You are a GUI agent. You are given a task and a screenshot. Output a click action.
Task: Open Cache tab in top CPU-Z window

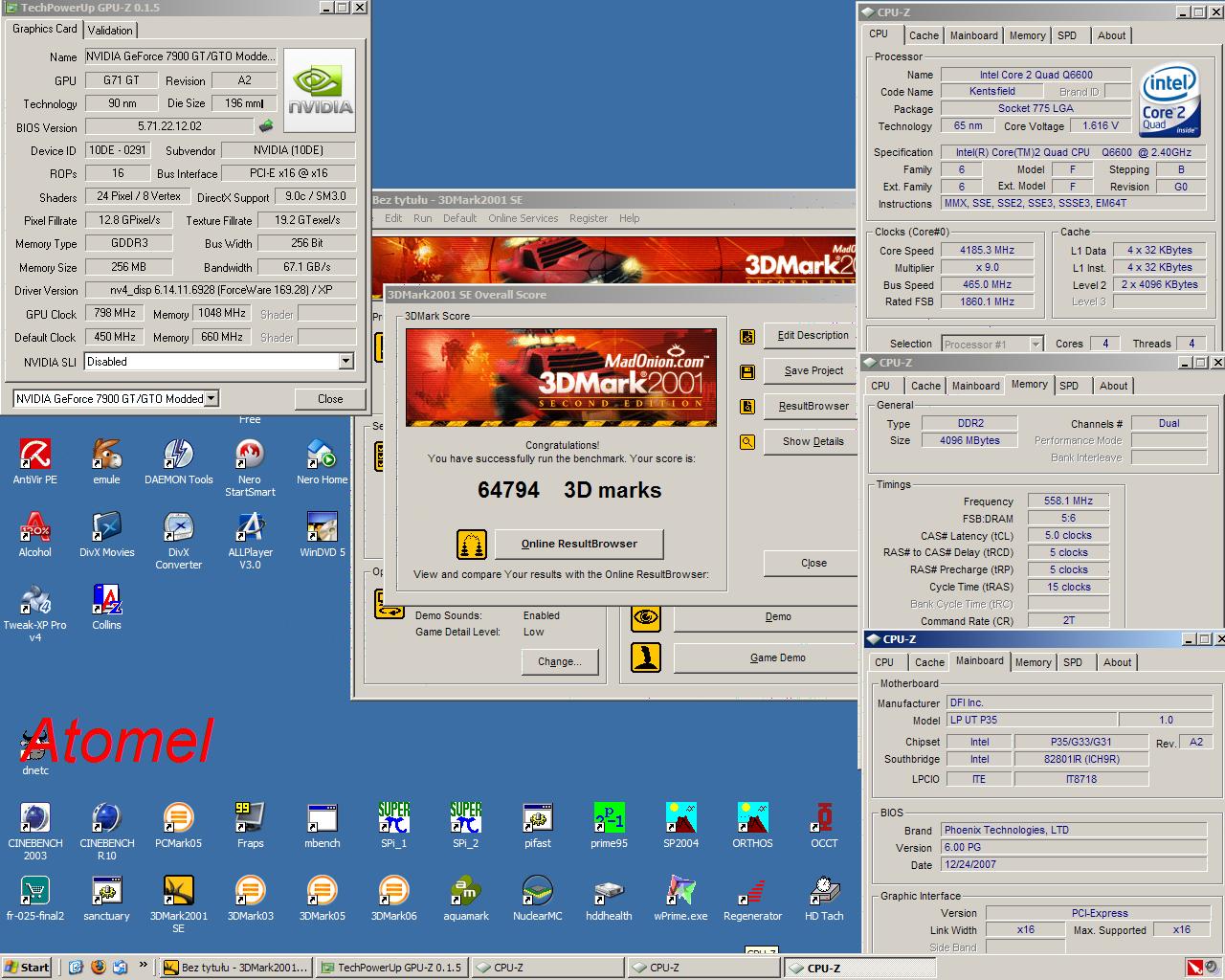924,35
